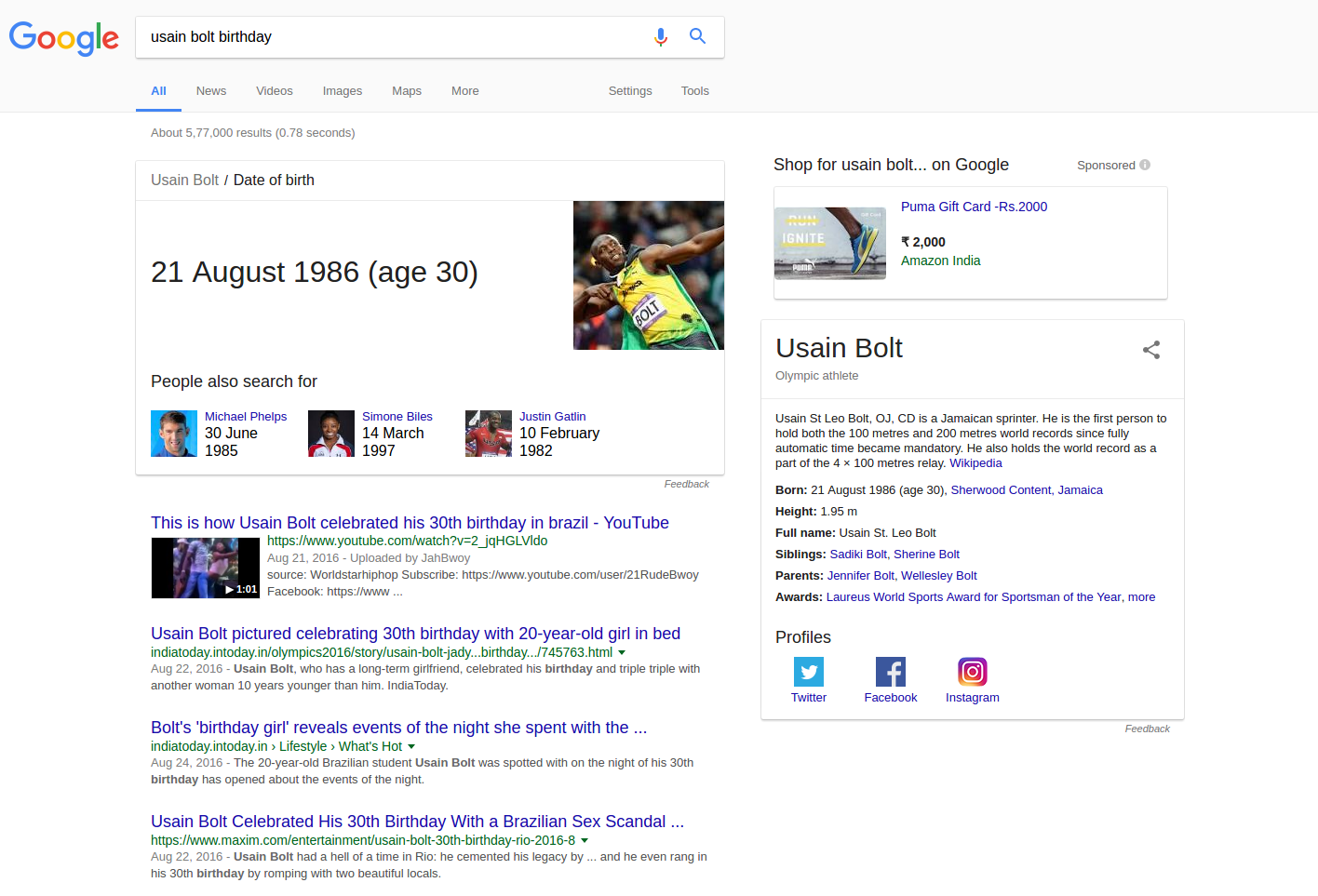The image size is (1318, 896).
Task: Open Maxim result about Brazilian Sex Scandal
Action: (417, 822)
